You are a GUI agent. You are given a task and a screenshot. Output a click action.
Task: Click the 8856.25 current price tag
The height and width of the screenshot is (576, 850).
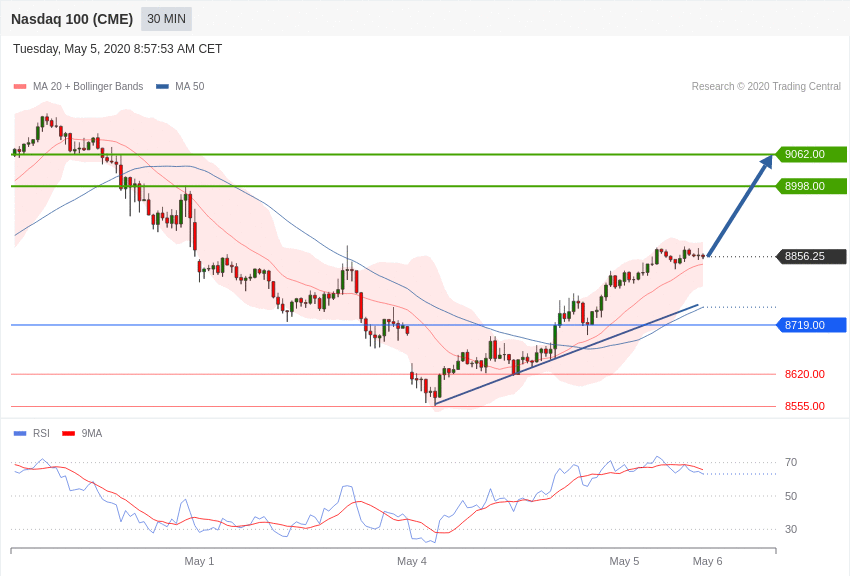[812, 256]
